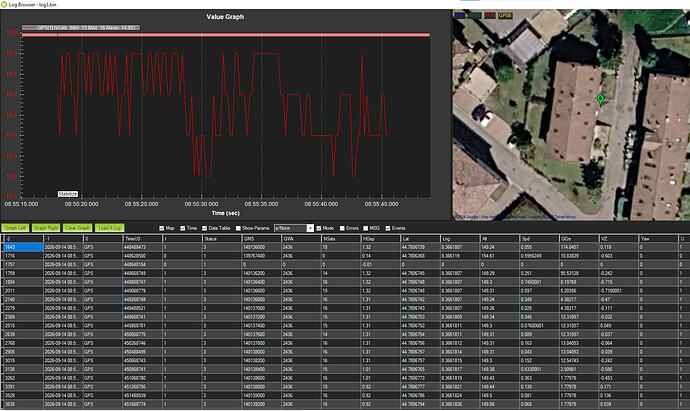Click the Load A Log button
The image size is (690, 411).
click(x=109, y=228)
